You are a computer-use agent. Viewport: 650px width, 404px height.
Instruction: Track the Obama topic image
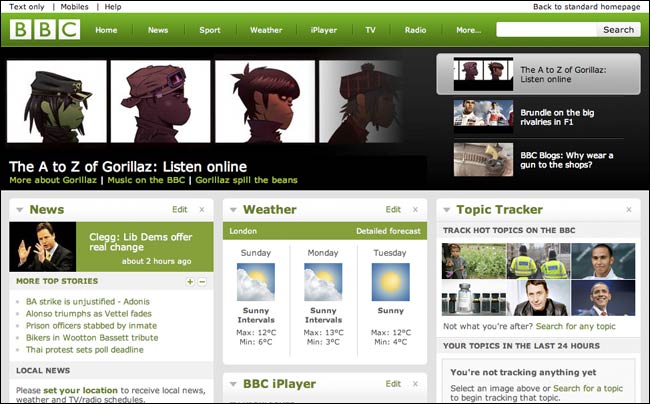tap(603, 298)
